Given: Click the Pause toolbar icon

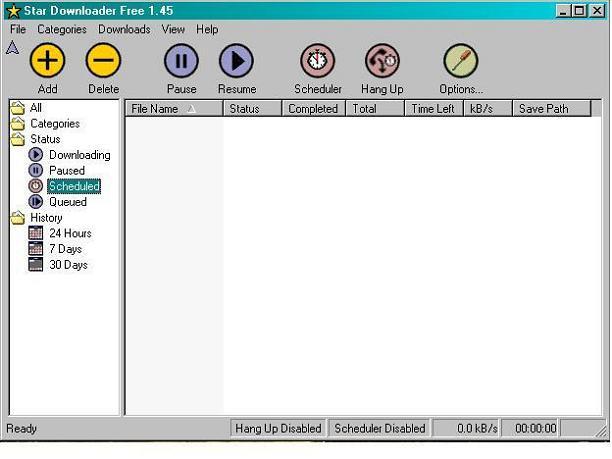Looking at the screenshot, I should [x=181, y=61].
